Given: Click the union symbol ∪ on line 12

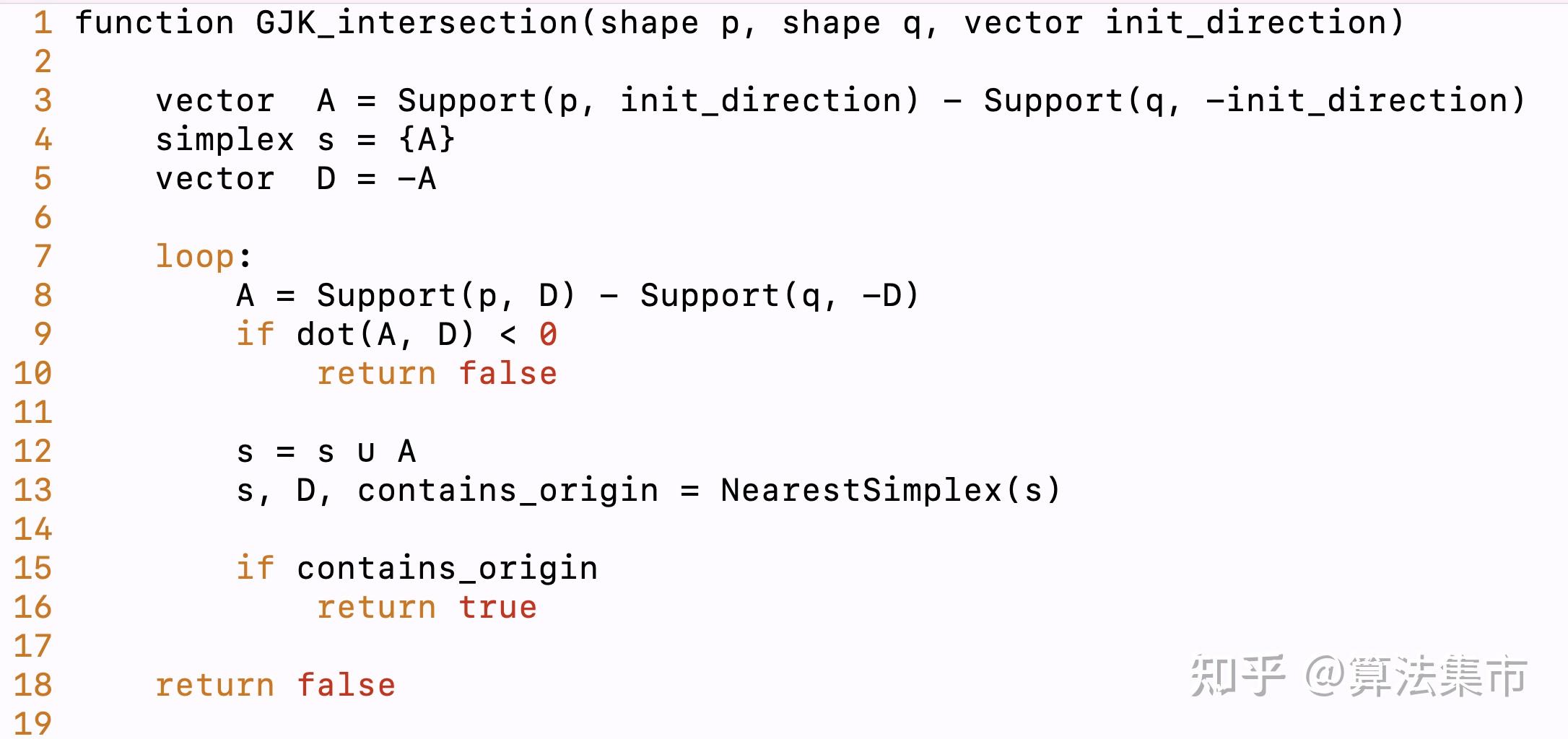Looking at the screenshot, I should [x=366, y=452].
